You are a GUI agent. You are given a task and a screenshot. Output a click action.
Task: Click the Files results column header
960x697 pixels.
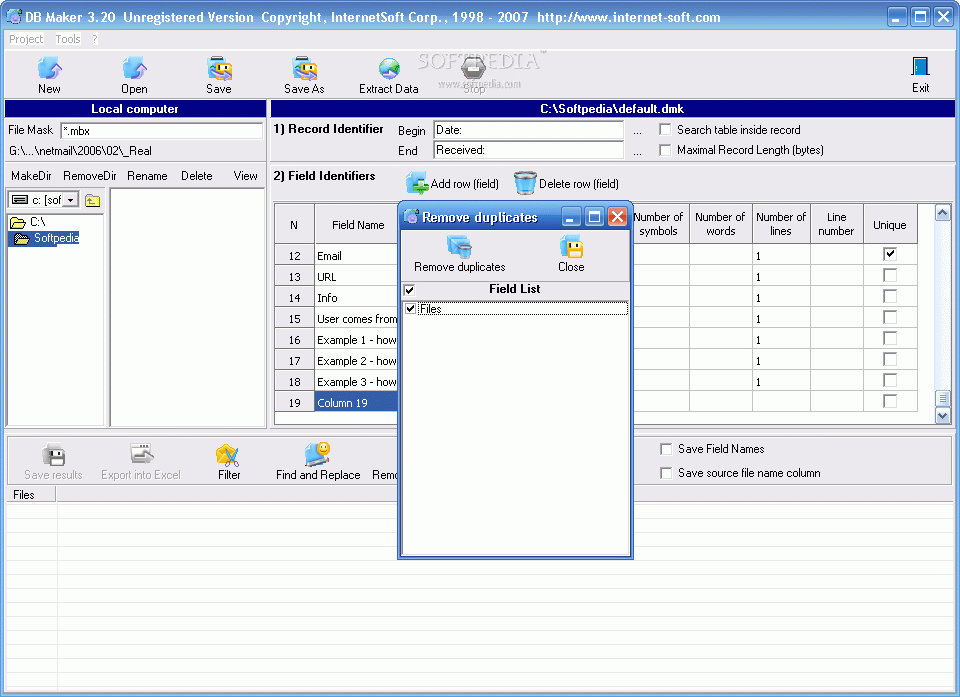tap(31, 495)
